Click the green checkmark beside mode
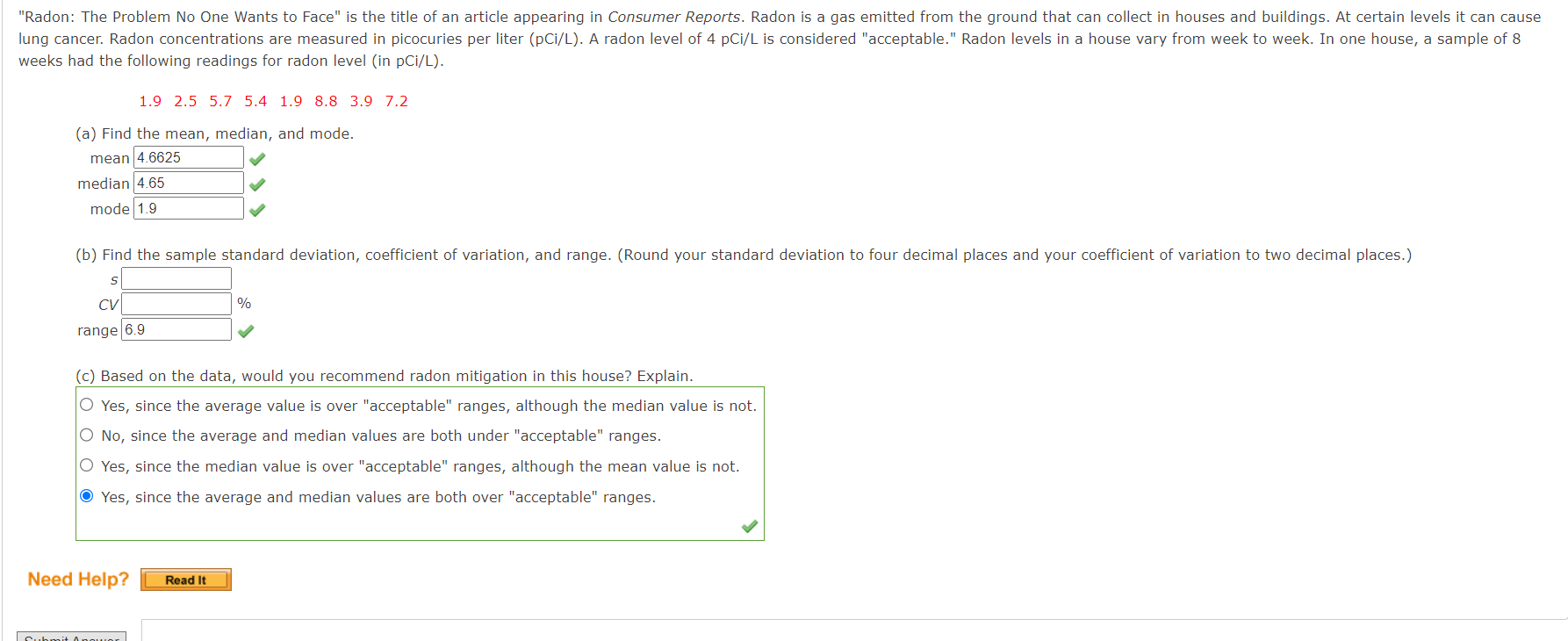The height and width of the screenshot is (641, 1568). point(257,210)
